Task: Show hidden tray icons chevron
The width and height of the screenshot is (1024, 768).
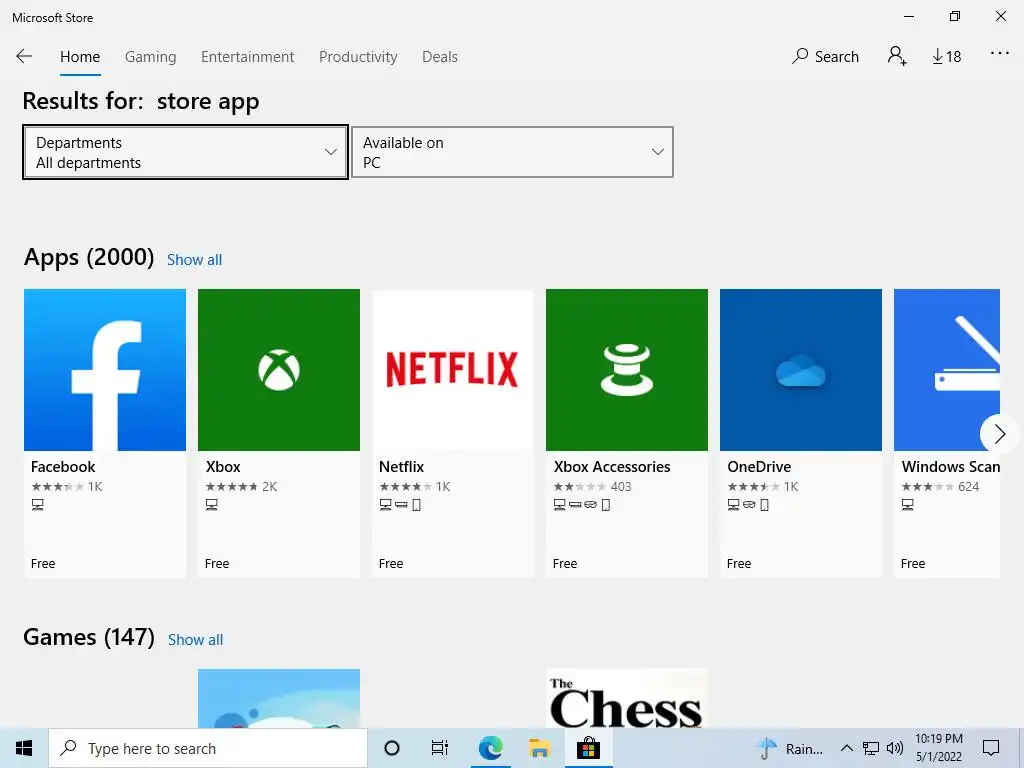Action: [846, 748]
